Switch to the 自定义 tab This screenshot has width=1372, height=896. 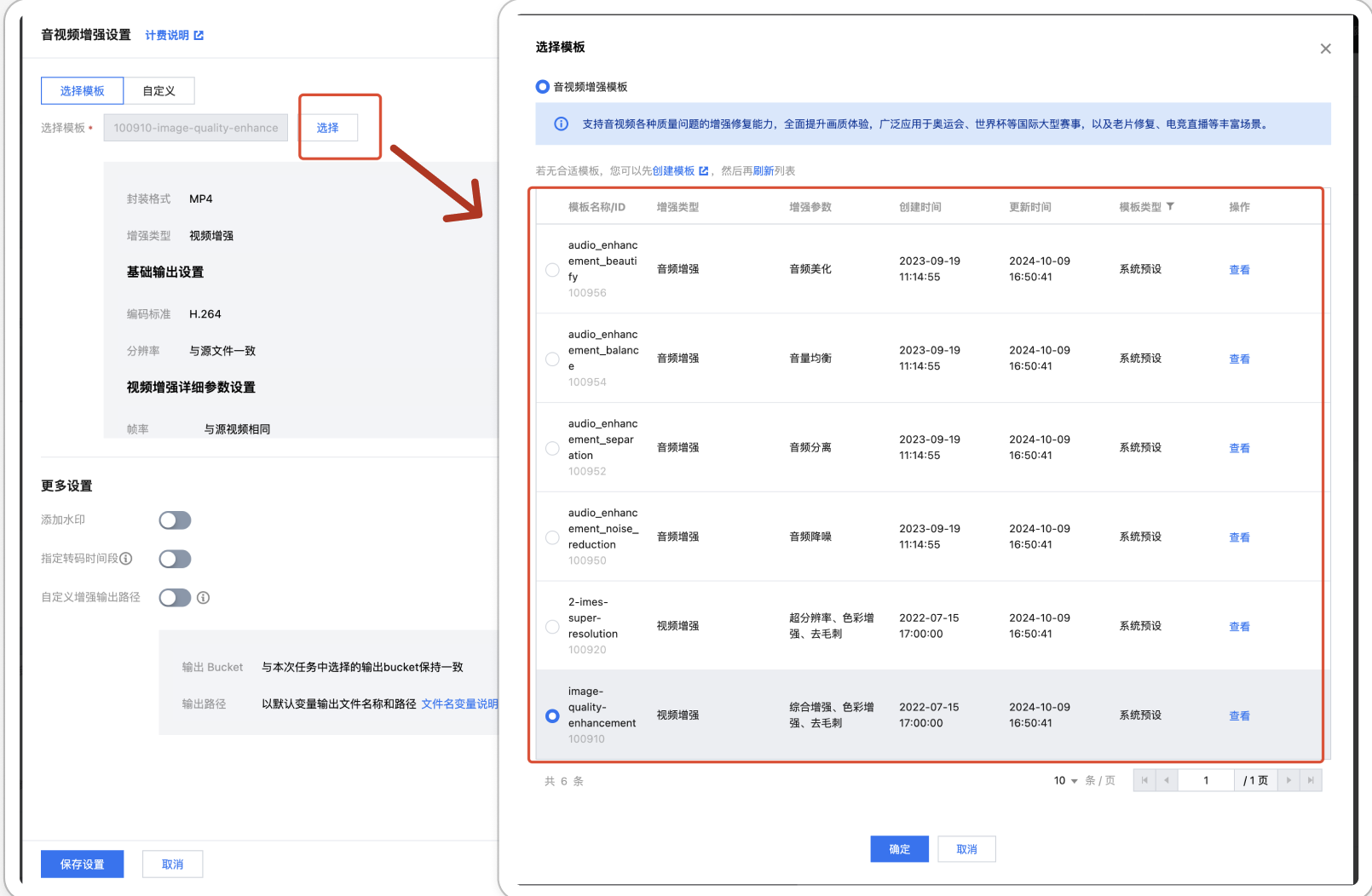click(159, 91)
